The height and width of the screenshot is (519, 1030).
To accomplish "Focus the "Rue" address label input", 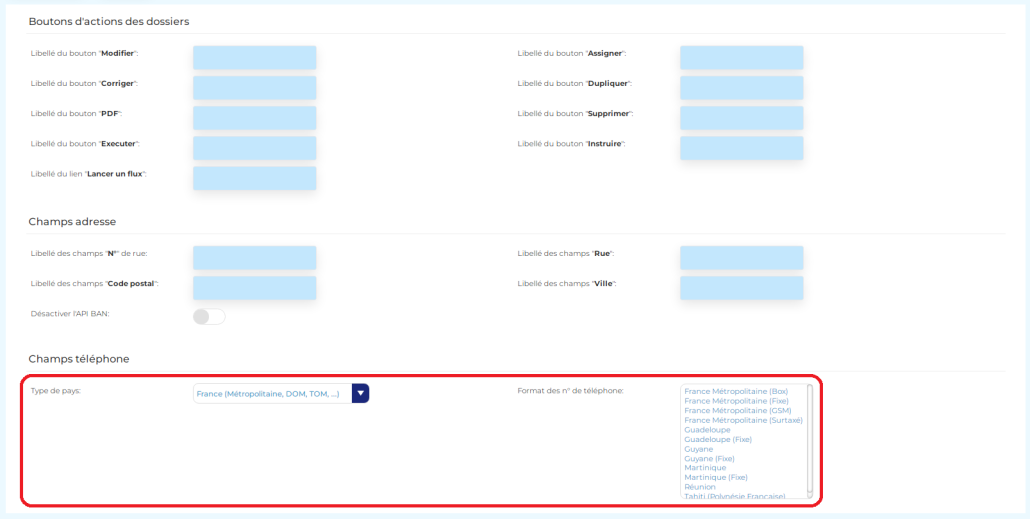I will coord(741,258).
